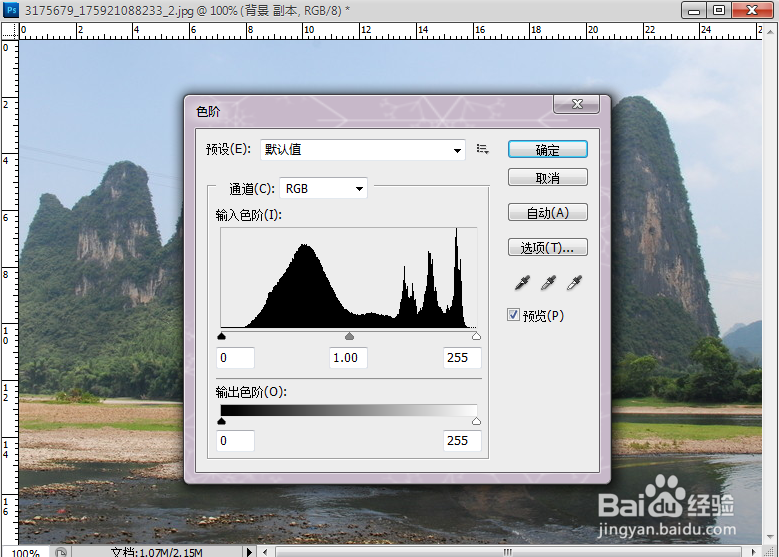Select the gray point eyedropper
Screen dimensions: 779x557
[548, 283]
